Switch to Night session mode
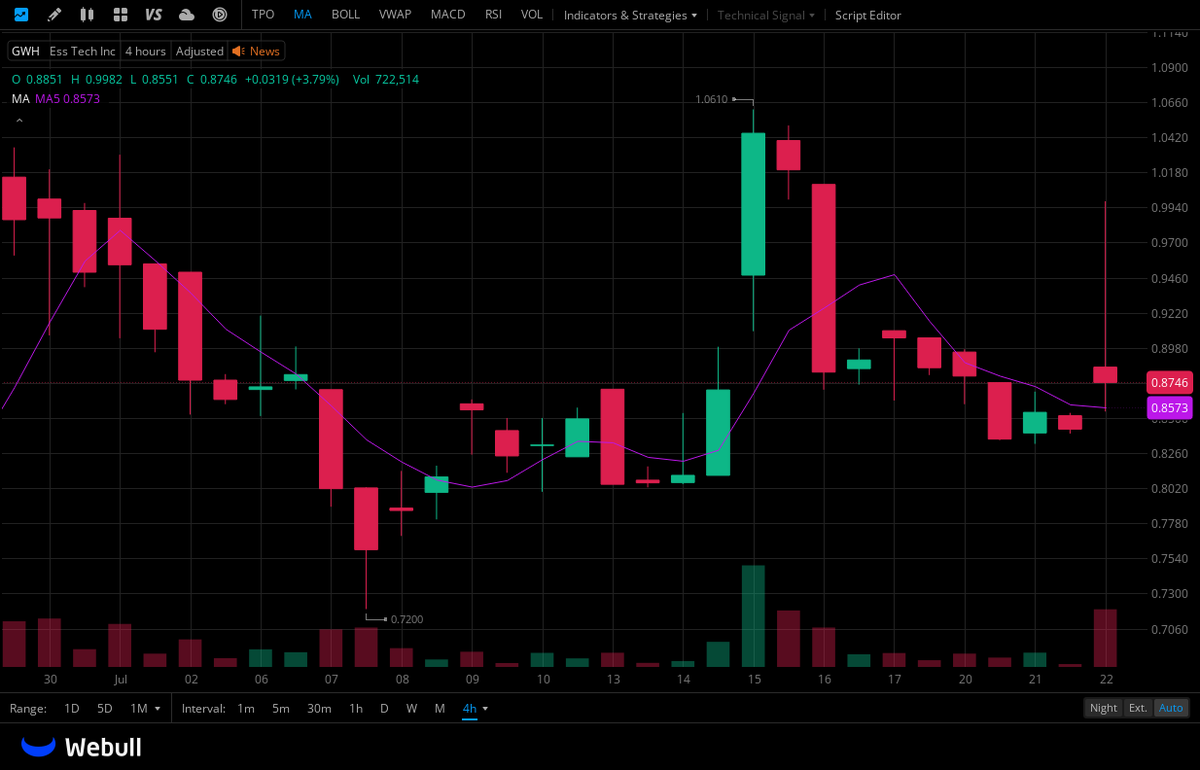The width and height of the screenshot is (1200, 770). click(1104, 708)
